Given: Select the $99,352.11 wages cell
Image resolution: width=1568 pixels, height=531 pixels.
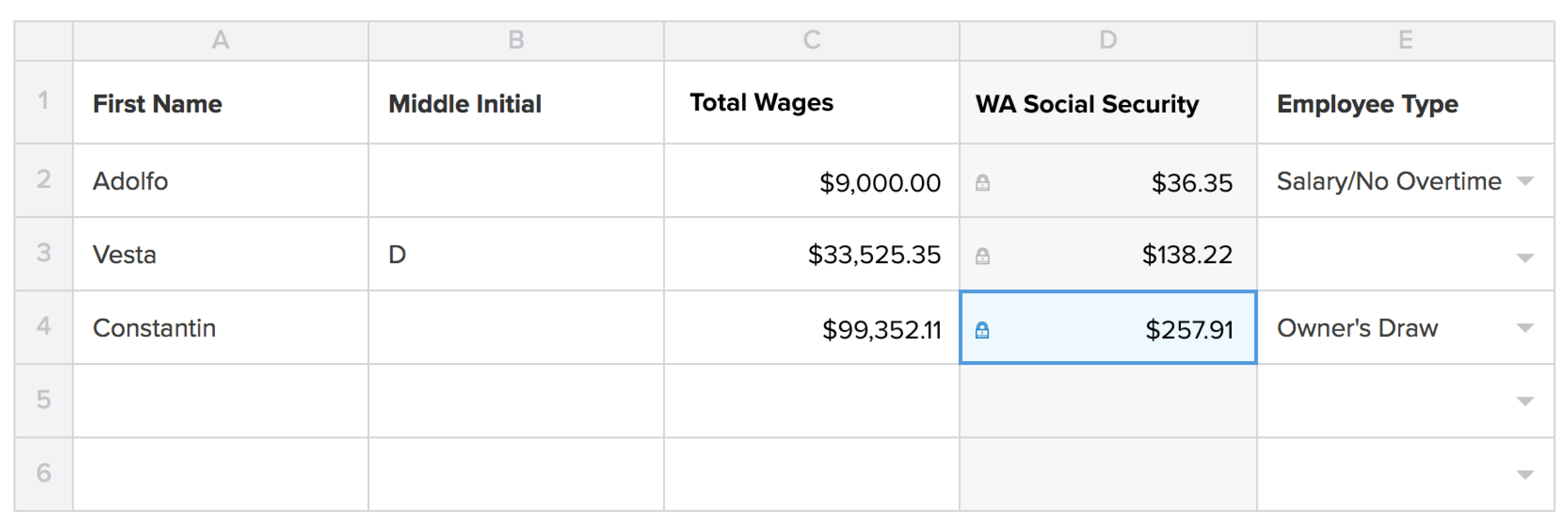Looking at the screenshot, I should click(812, 329).
